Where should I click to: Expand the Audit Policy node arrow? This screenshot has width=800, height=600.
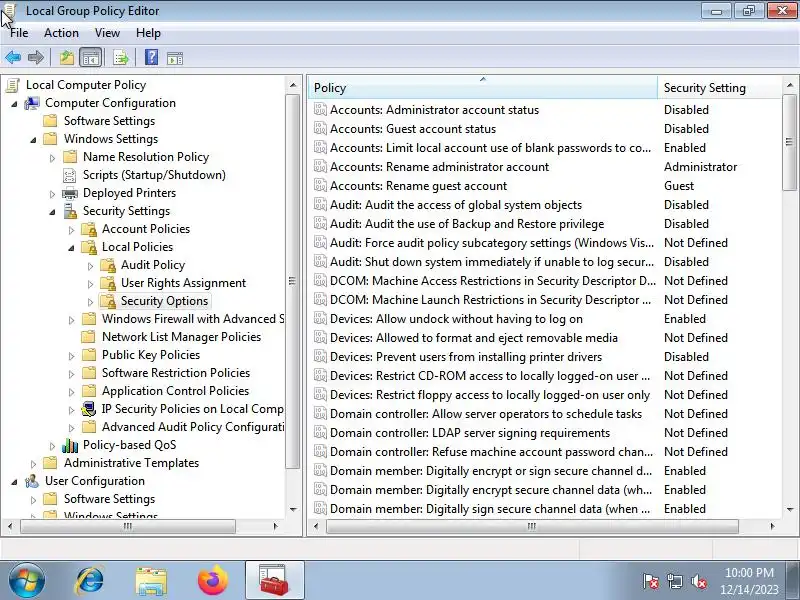coord(90,266)
